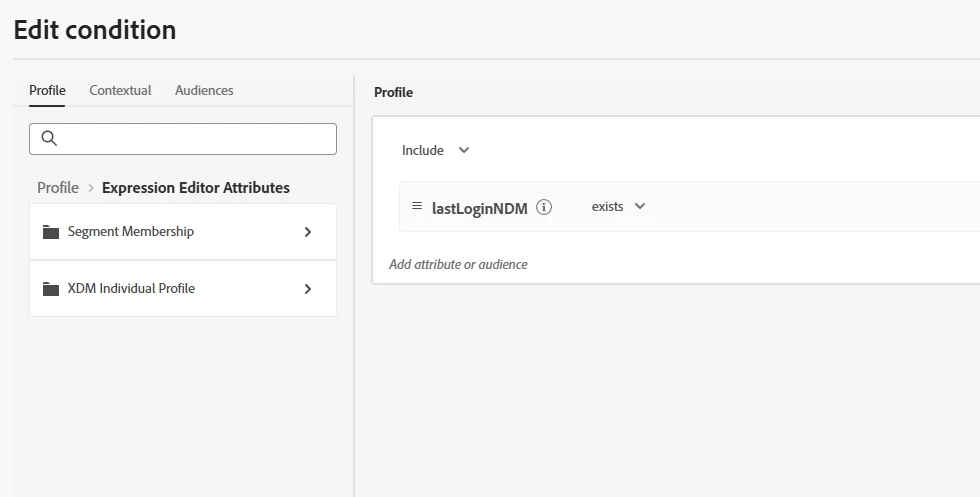980x497 pixels.
Task: Open the Include dropdown
Action: 435,150
